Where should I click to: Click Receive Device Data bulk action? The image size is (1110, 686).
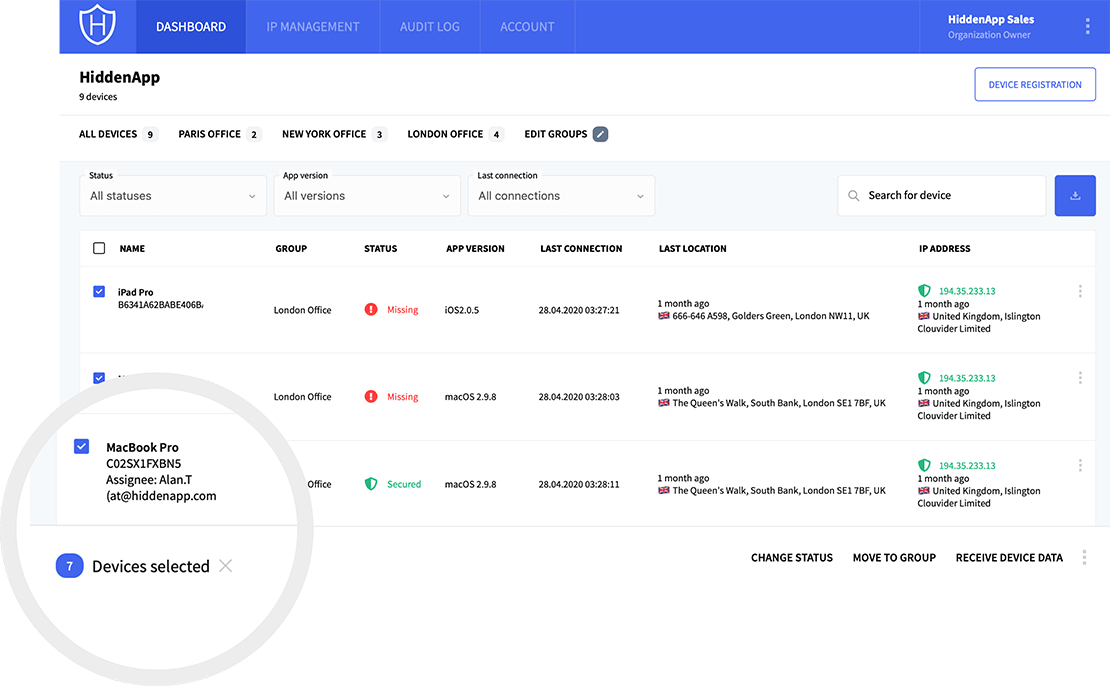pos(1009,558)
